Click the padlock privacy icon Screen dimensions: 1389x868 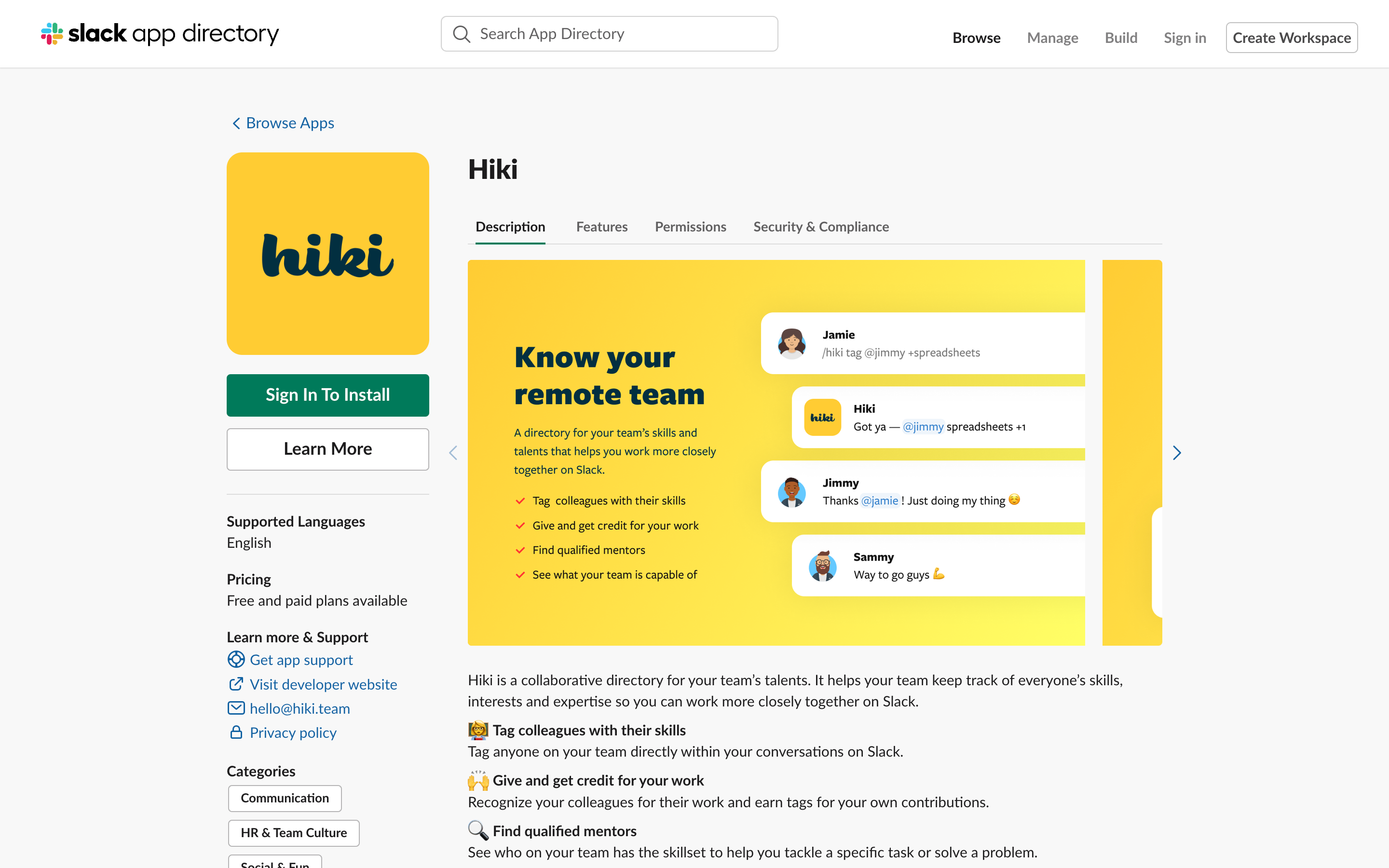(x=236, y=732)
